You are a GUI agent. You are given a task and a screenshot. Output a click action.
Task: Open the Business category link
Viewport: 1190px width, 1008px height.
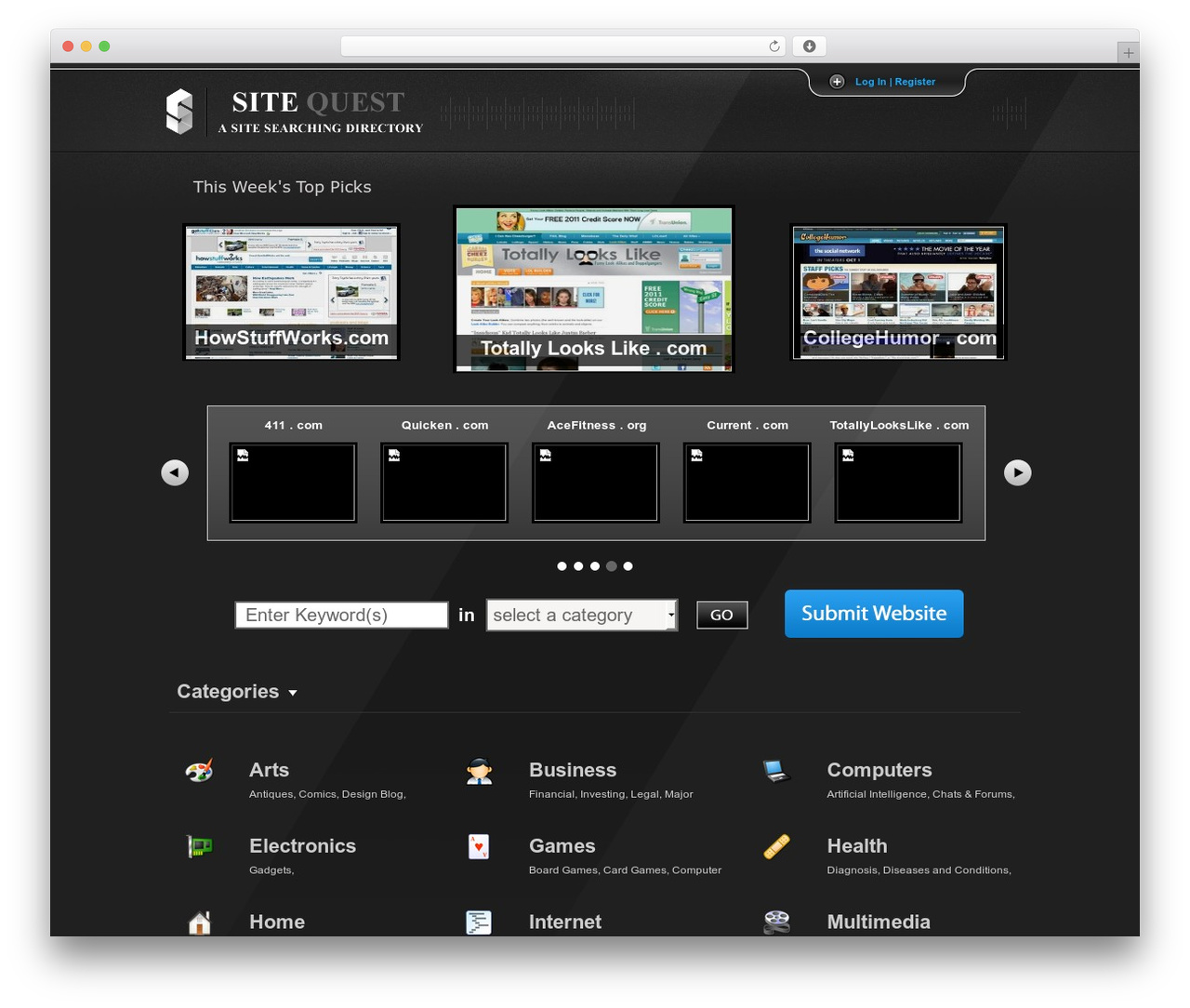coord(573,770)
